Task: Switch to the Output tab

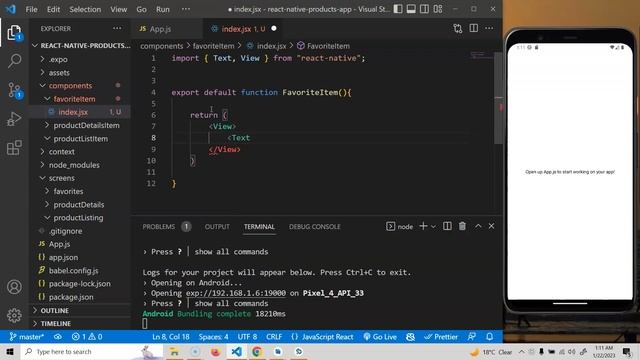Action: click(217, 227)
